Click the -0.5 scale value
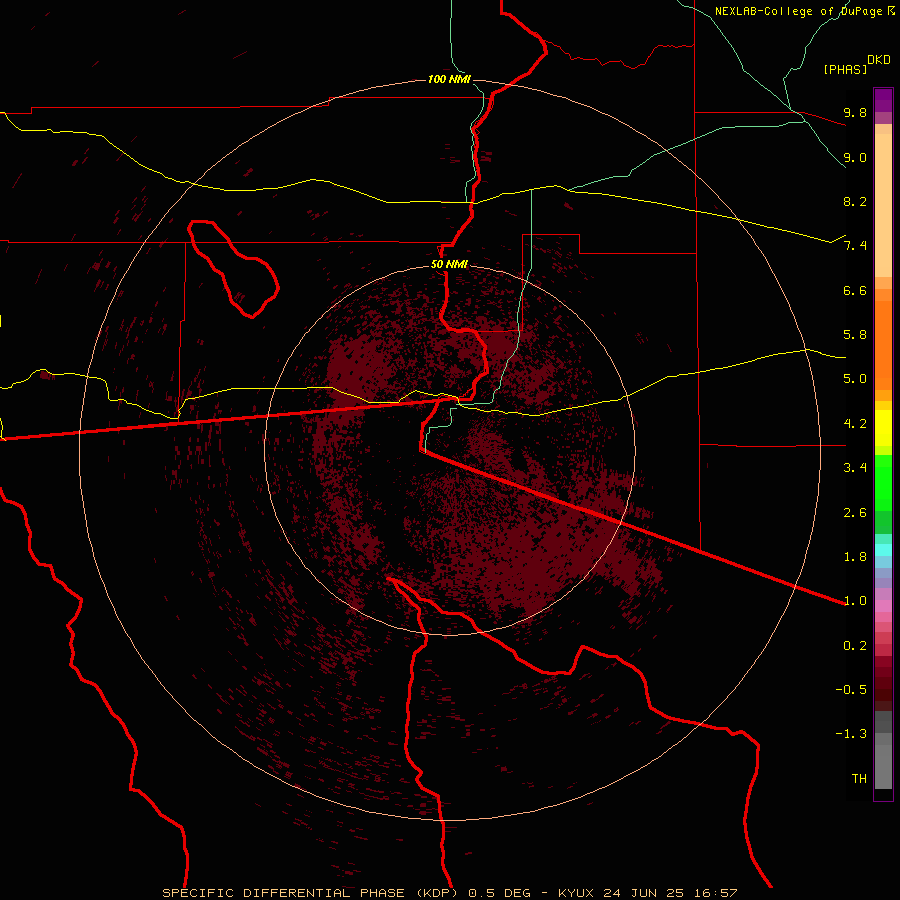 [x=851, y=690]
